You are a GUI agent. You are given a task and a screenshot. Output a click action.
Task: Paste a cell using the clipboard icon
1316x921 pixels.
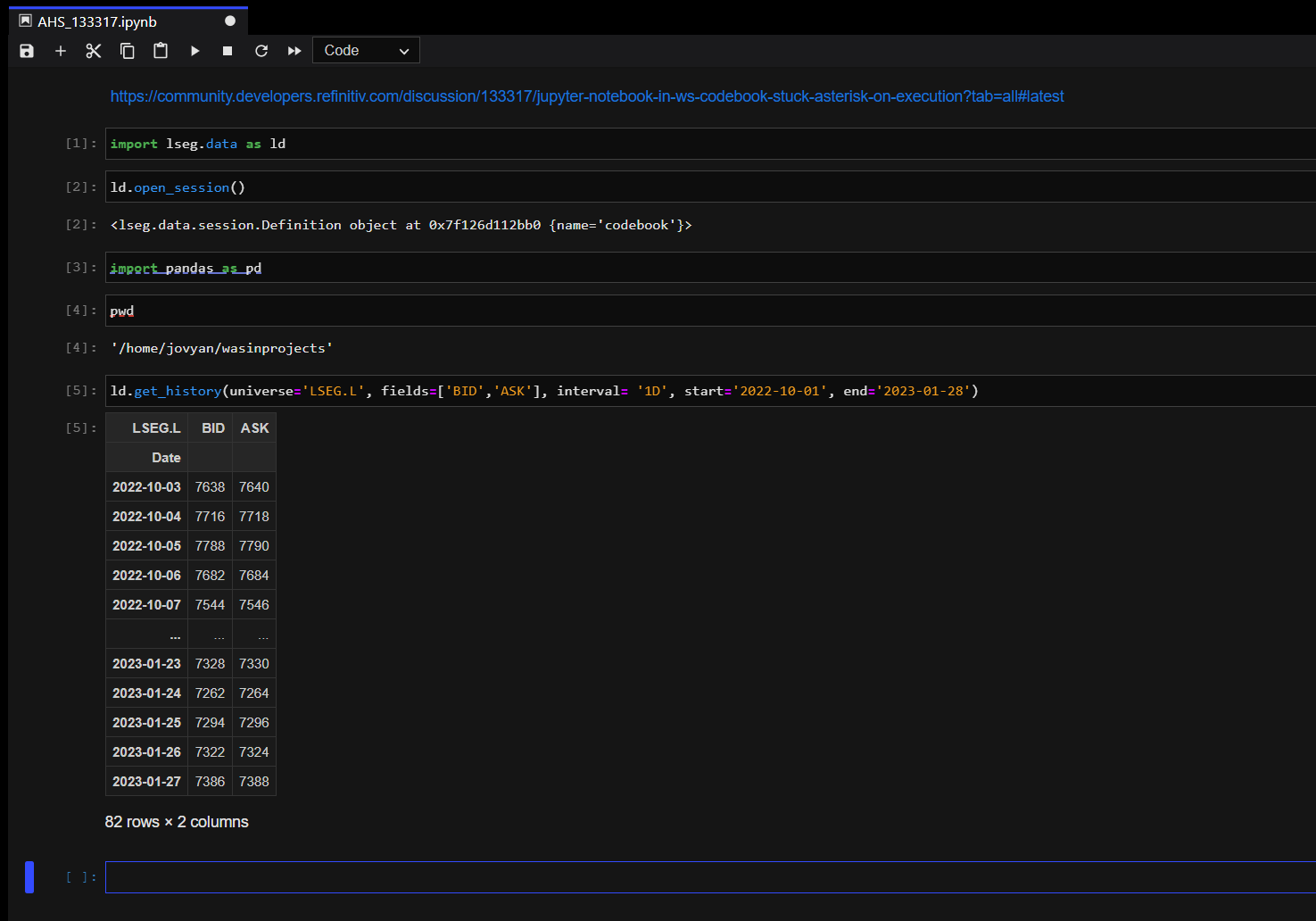(x=161, y=51)
